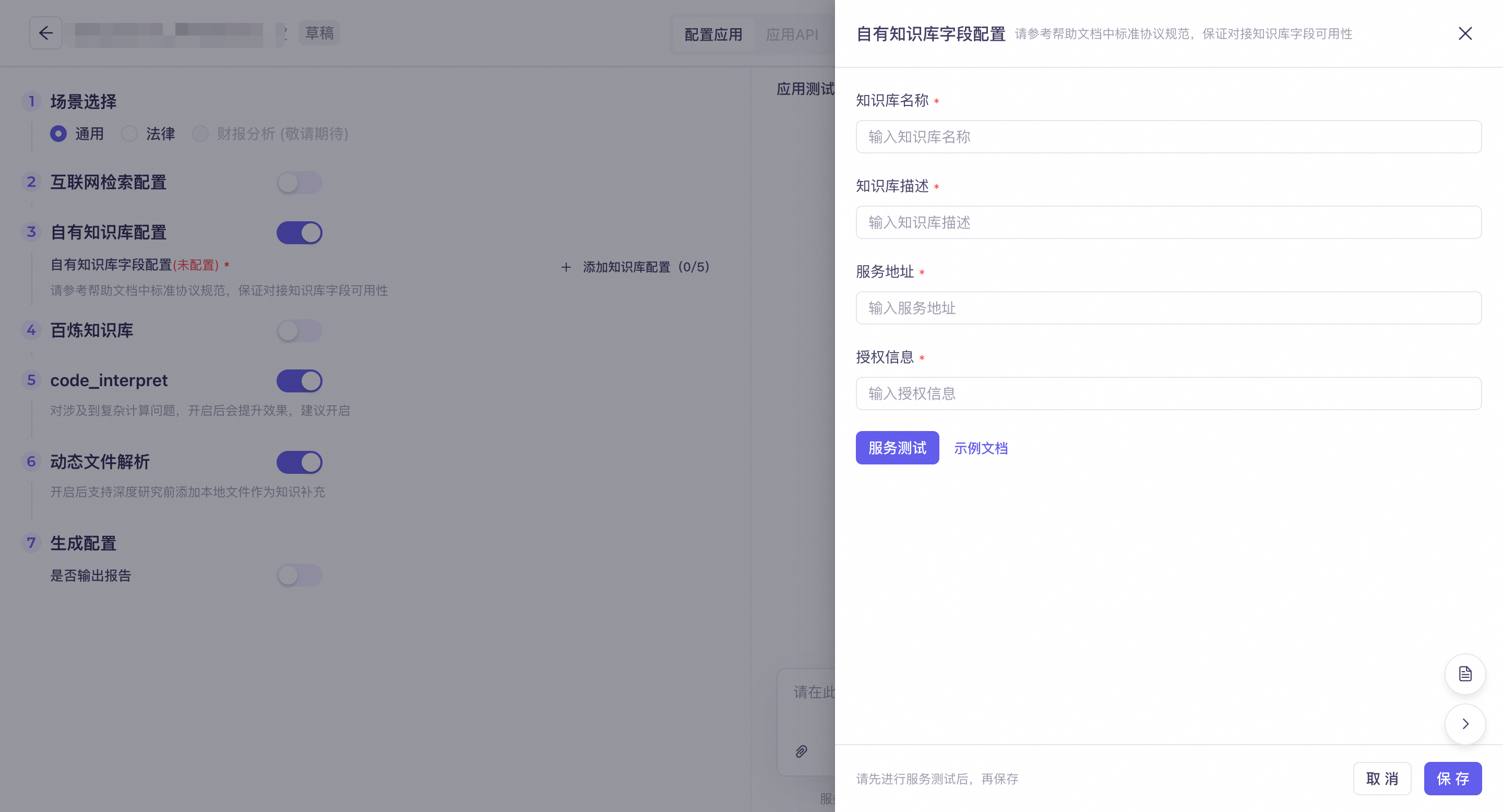Enable the 互联网检索配置 toggle
The height and width of the screenshot is (812, 1503).
click(300, 182)
